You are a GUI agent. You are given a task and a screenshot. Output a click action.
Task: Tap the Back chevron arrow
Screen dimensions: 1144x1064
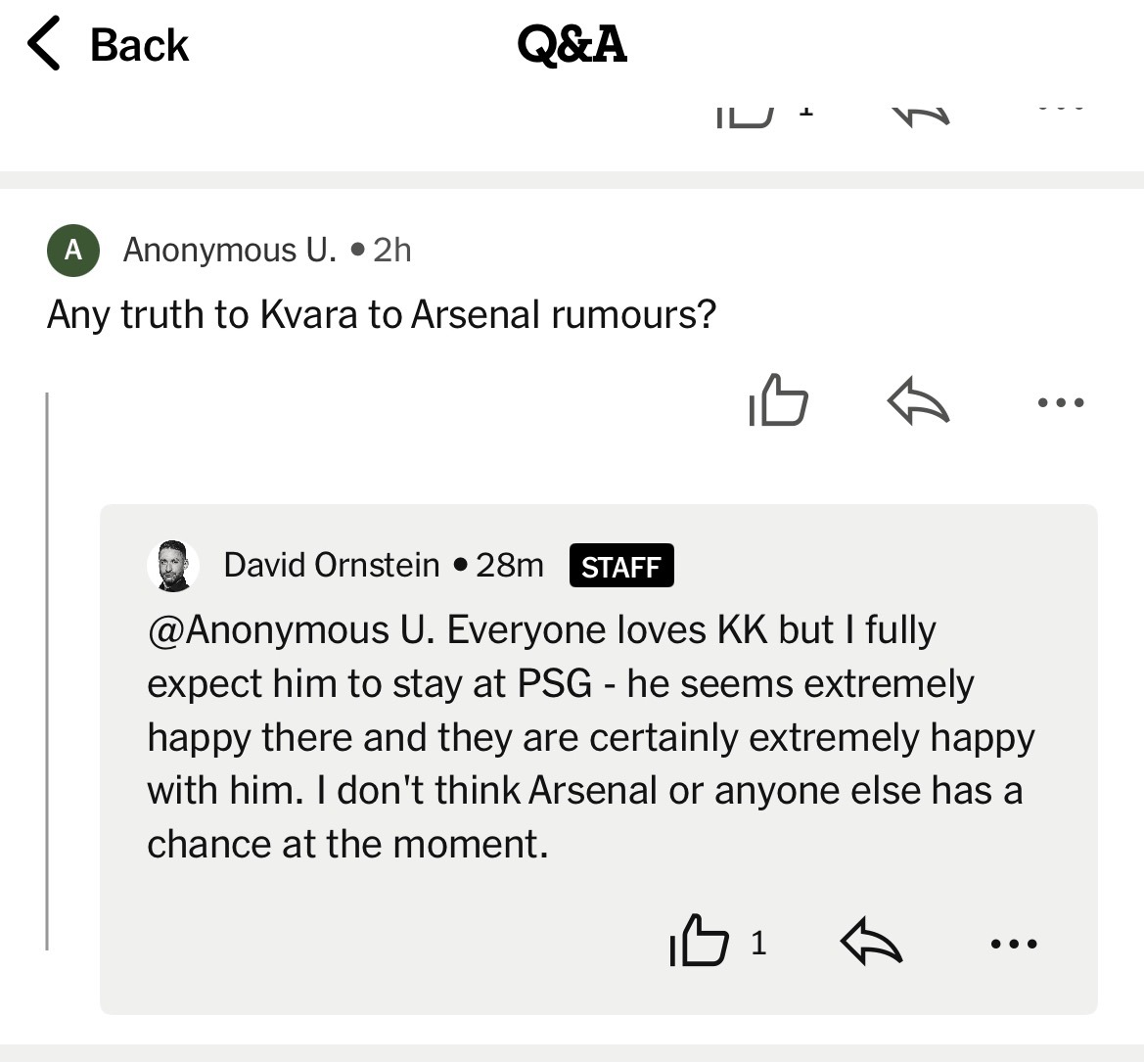pyautogui.click(x=44, y=45)
